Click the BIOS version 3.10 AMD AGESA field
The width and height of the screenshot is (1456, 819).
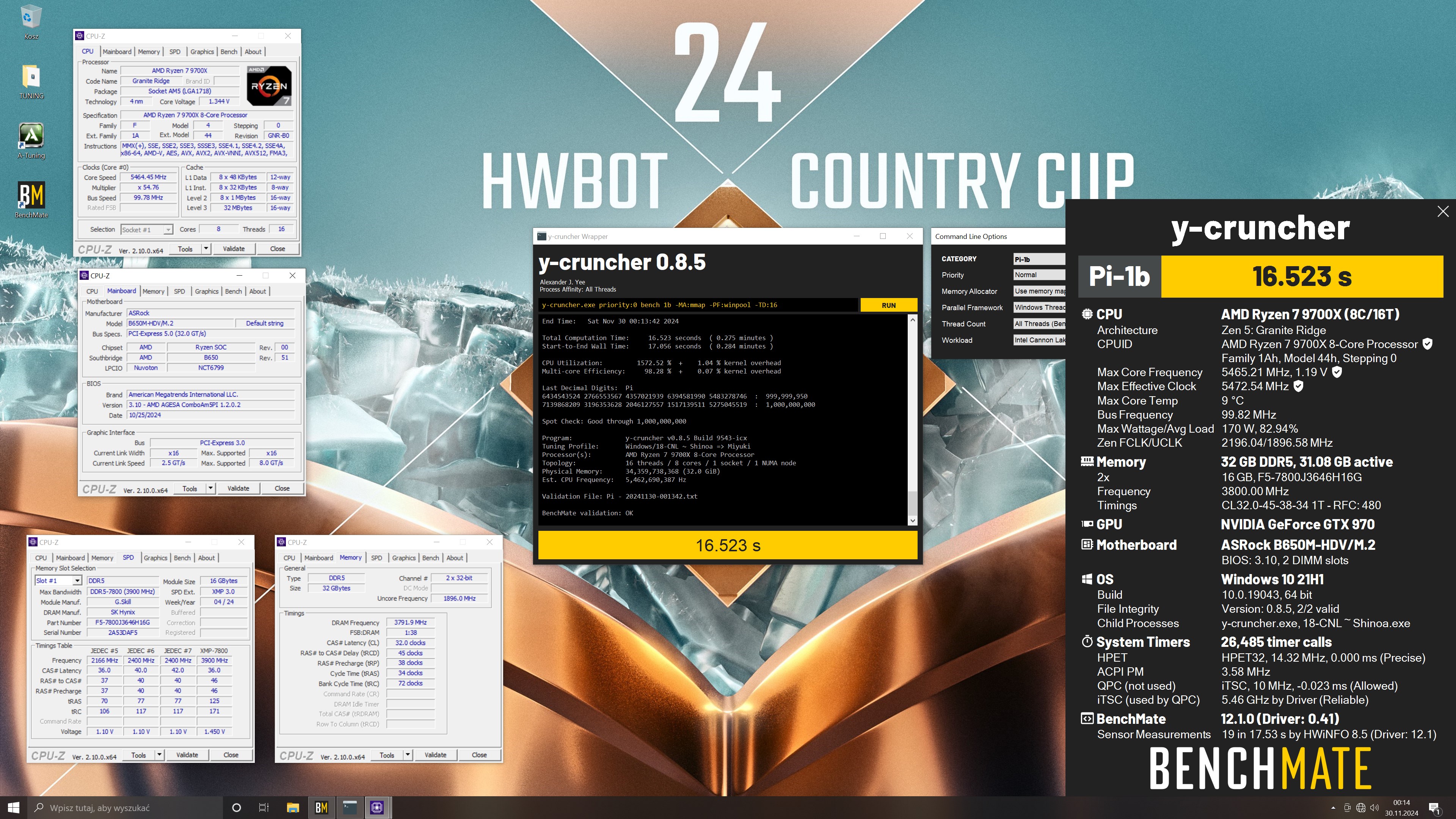tap(211, 405)
